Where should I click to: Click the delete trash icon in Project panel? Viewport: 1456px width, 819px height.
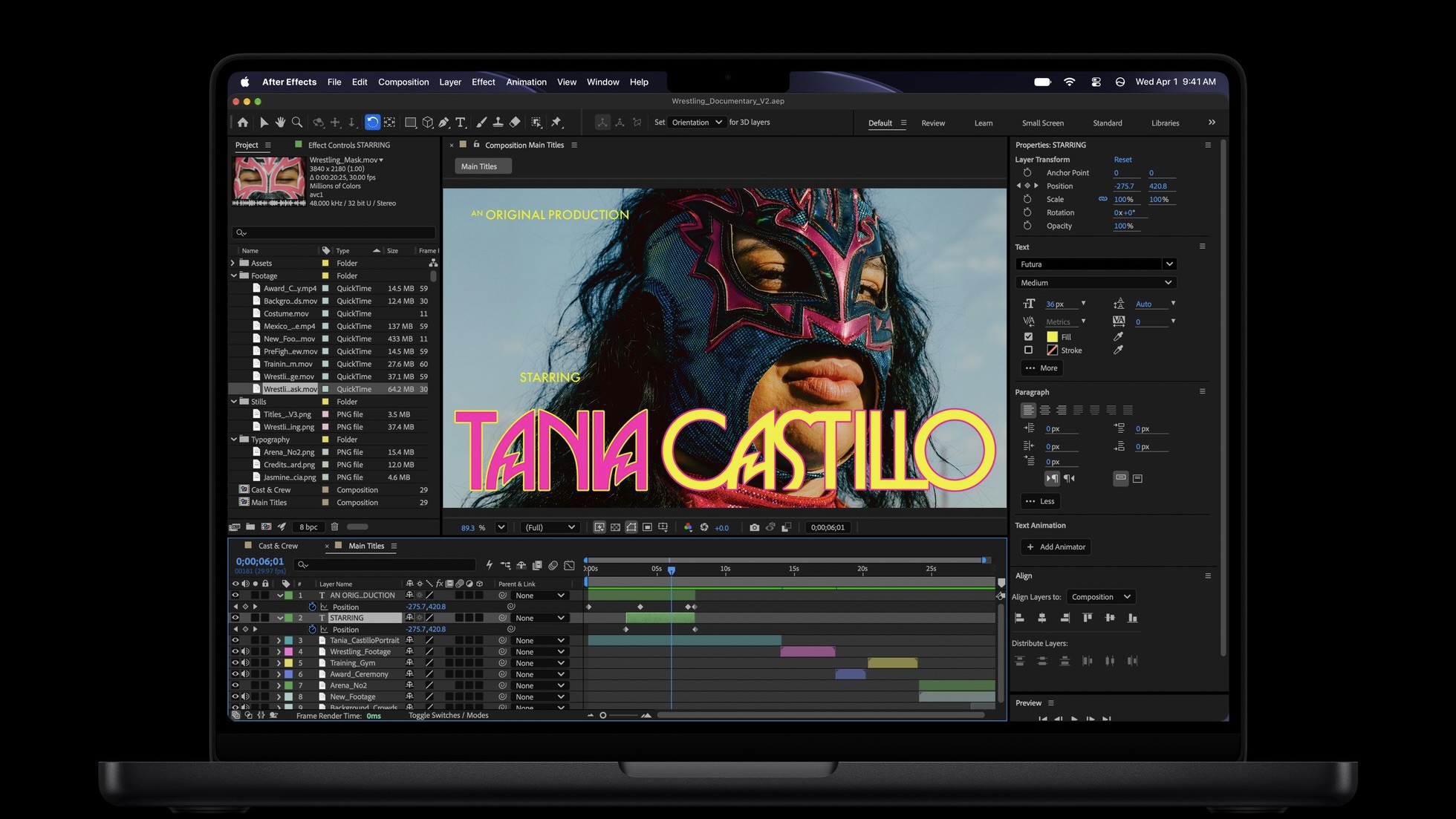pos(334,526)
